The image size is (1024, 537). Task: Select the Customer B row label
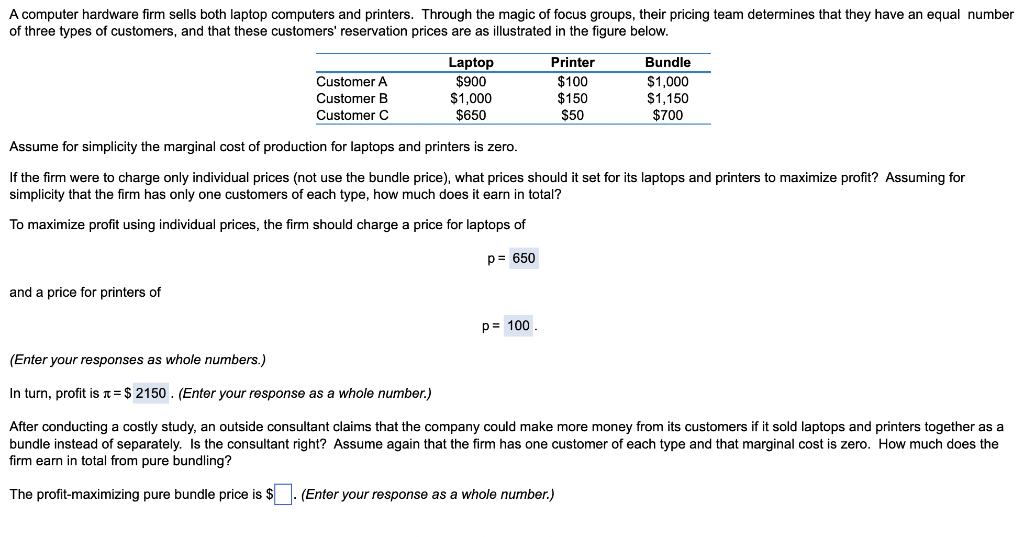point(351,98)
